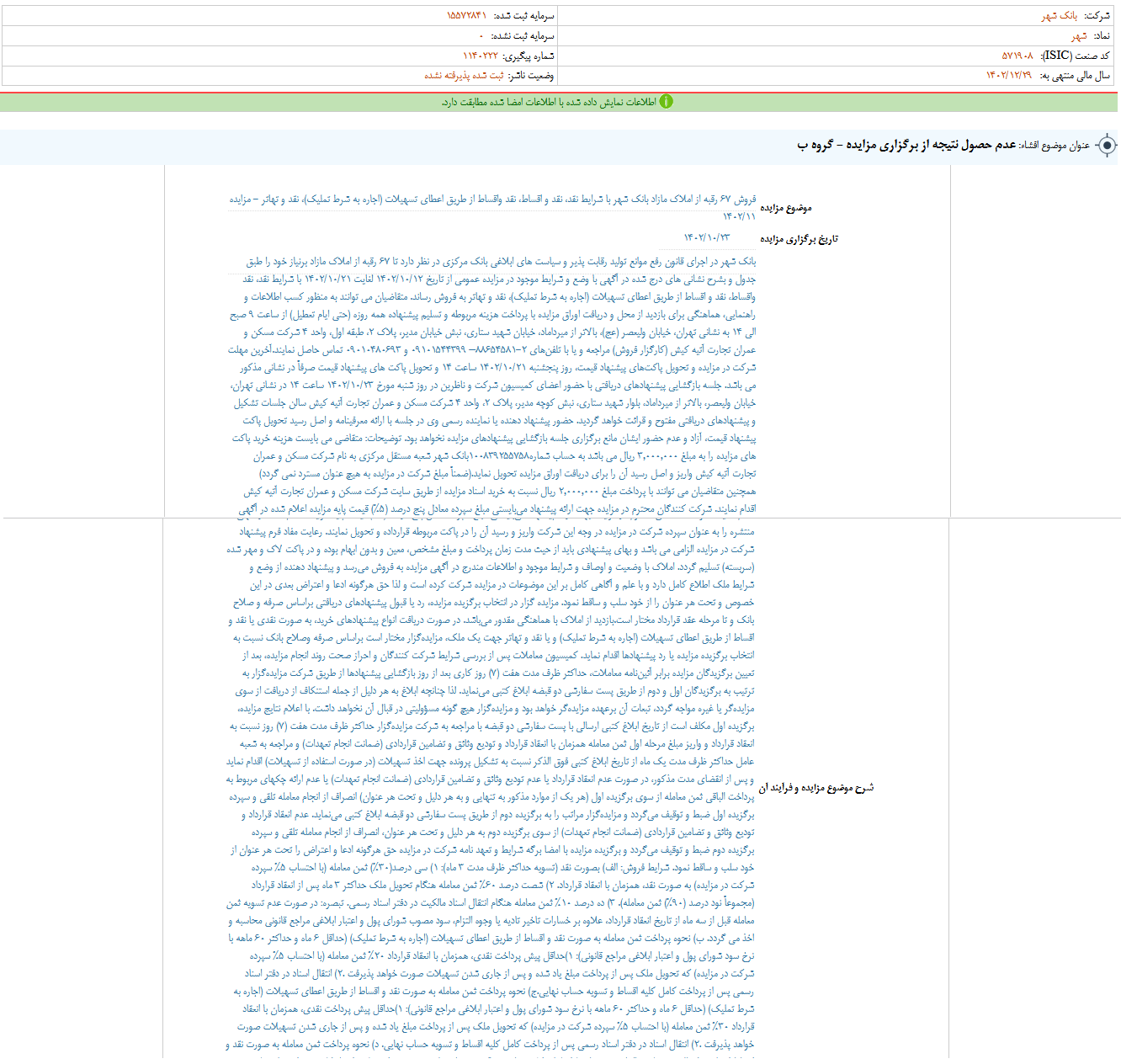Select fiscal year end date 1402/12/29
This screenshot has width=1121, height=1064.
(x=1009, y=76)
